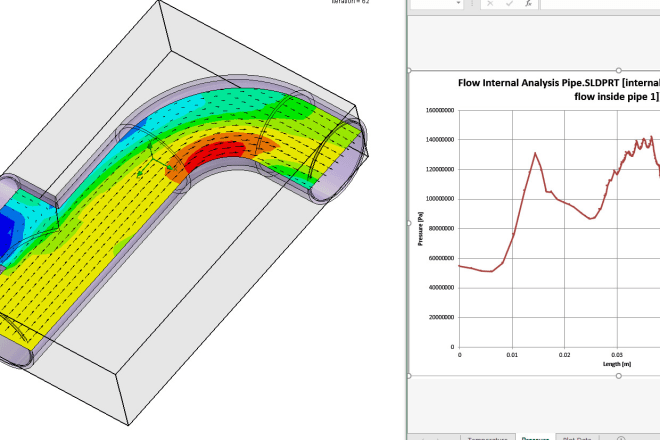Click the Enter checkmark formula bar icon
660x440 pixels.
[509, 3]
